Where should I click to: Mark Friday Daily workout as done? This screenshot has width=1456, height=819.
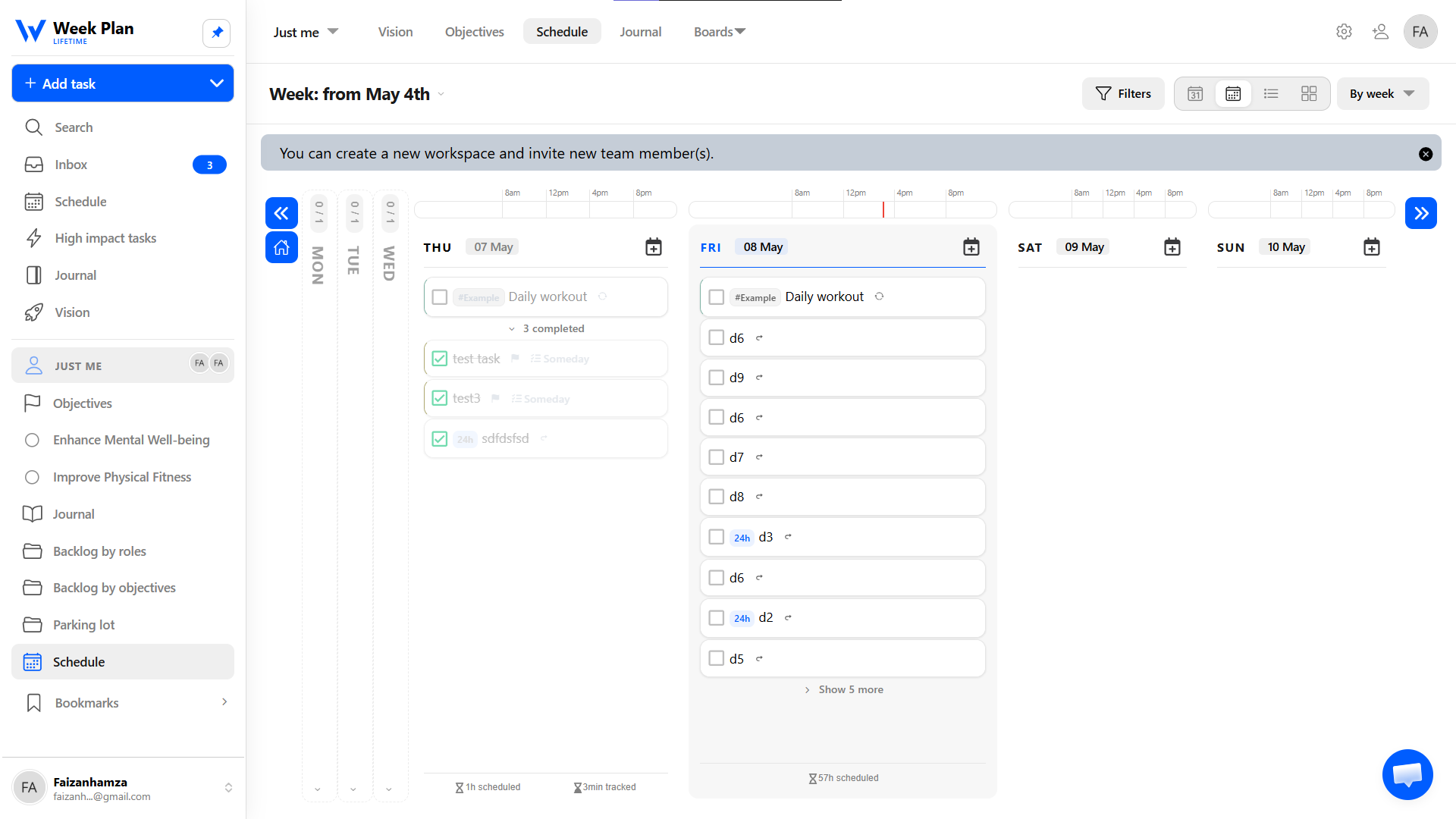click(716, 297)
